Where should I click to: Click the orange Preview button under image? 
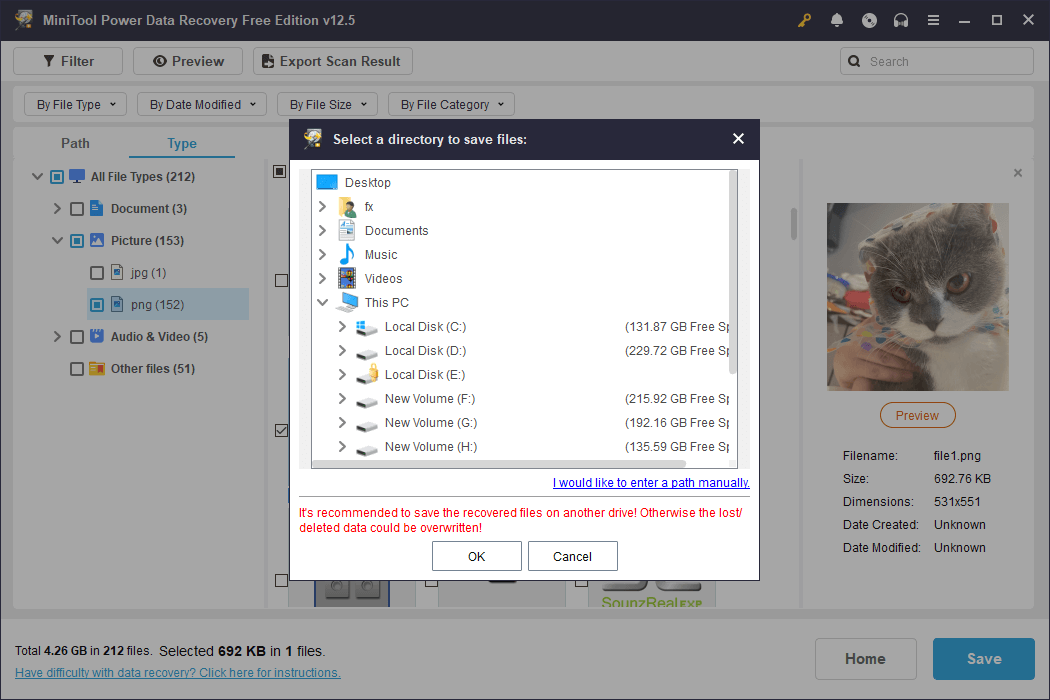tap(917, 415)
